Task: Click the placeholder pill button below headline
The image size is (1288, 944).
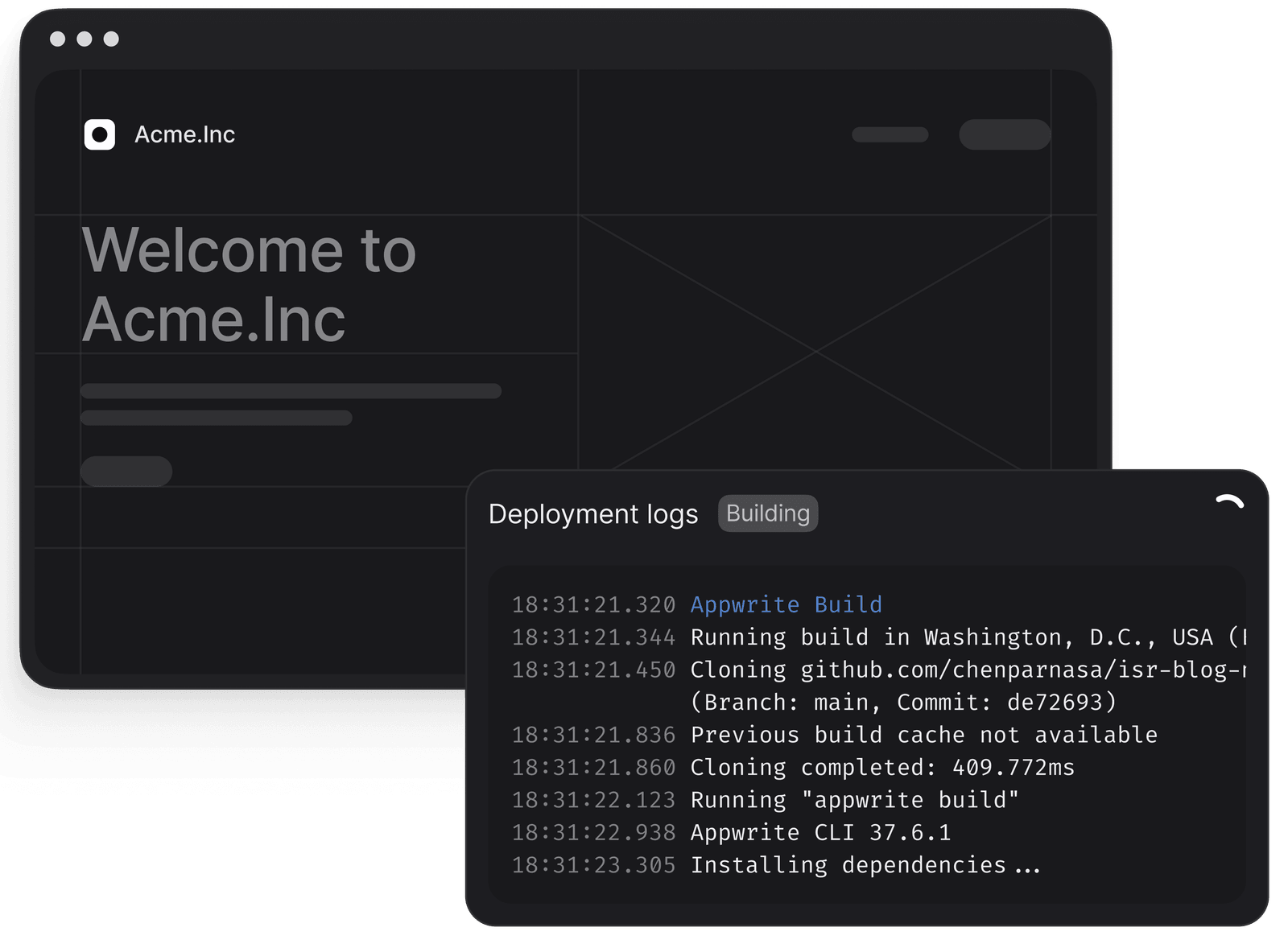Action: pos(126,471)
